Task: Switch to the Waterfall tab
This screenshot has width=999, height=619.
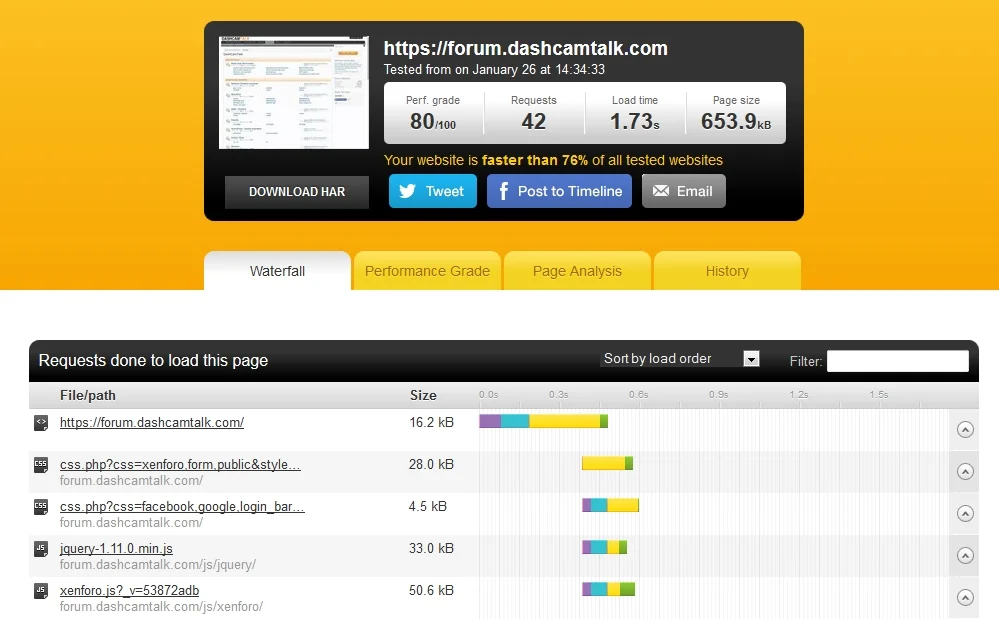Action: pyautogui.click(x=277, y=271)
